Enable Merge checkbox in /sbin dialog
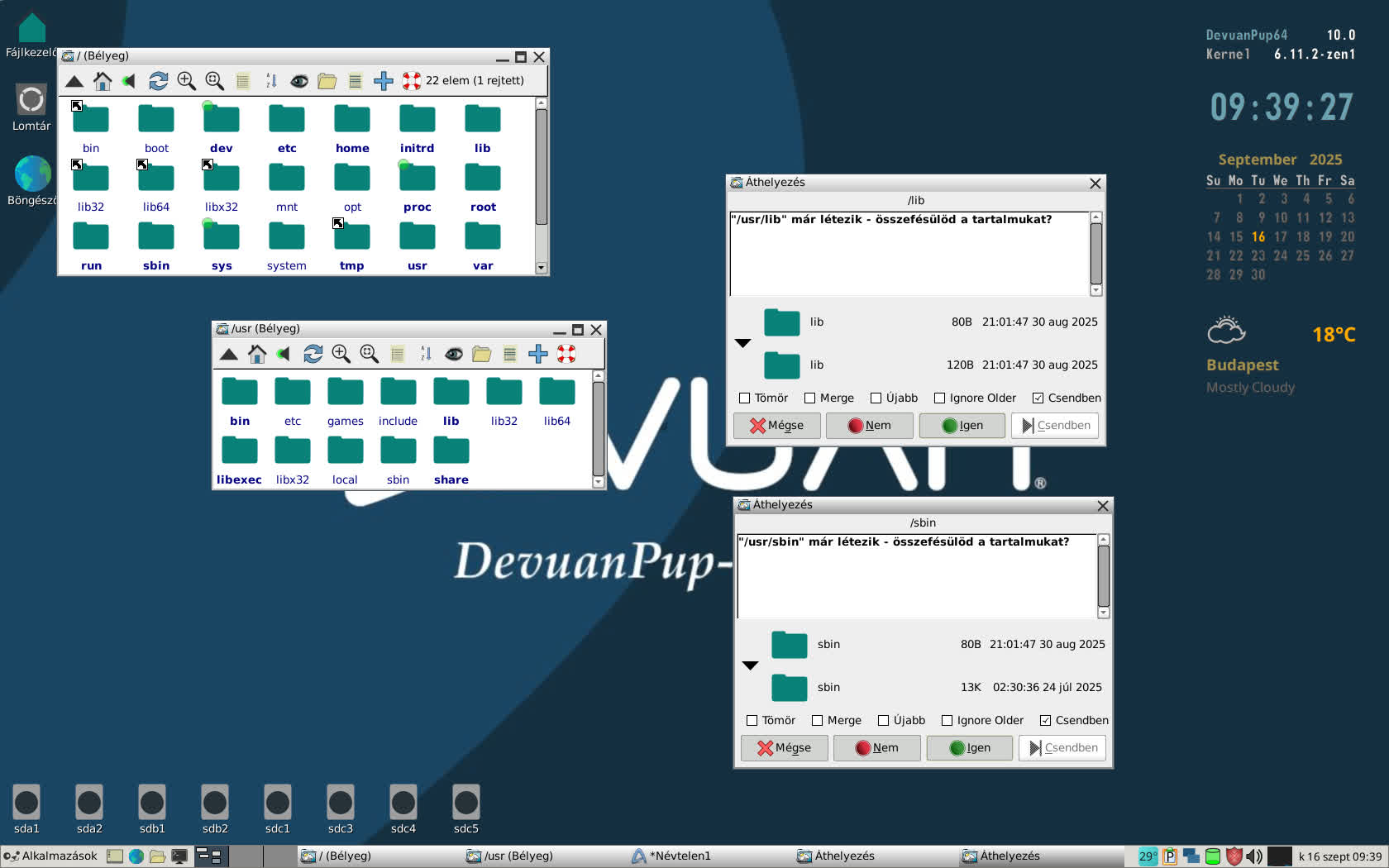Image resolution: width=1389 pixels, height=868 pixels. point(817,720)
